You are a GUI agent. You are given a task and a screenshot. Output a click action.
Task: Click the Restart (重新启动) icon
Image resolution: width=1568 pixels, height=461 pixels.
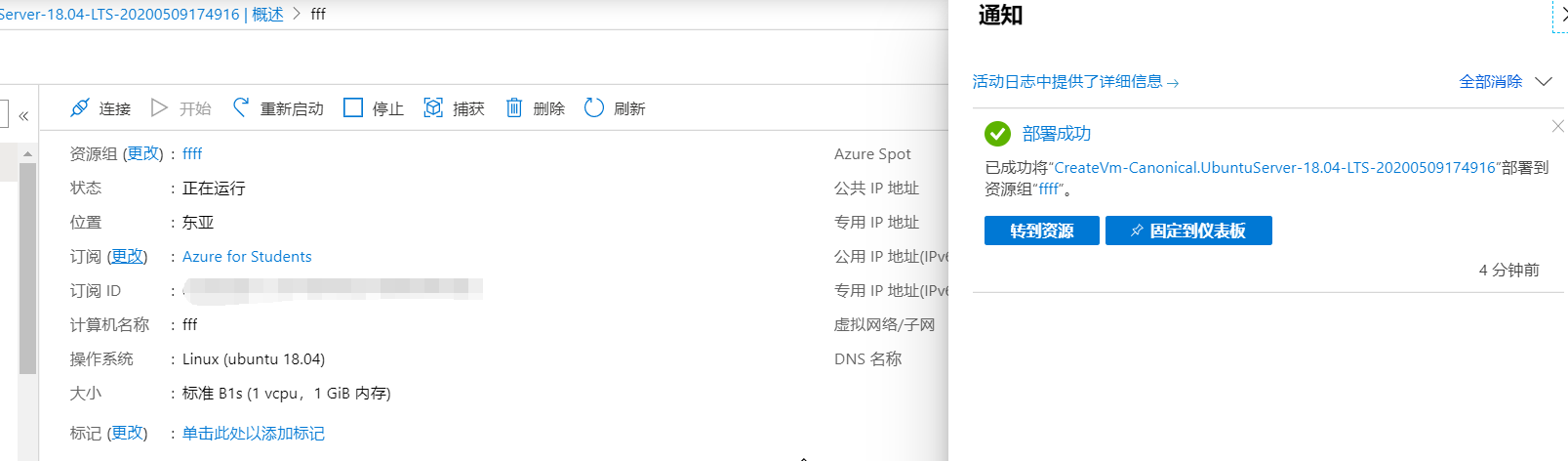241,107
